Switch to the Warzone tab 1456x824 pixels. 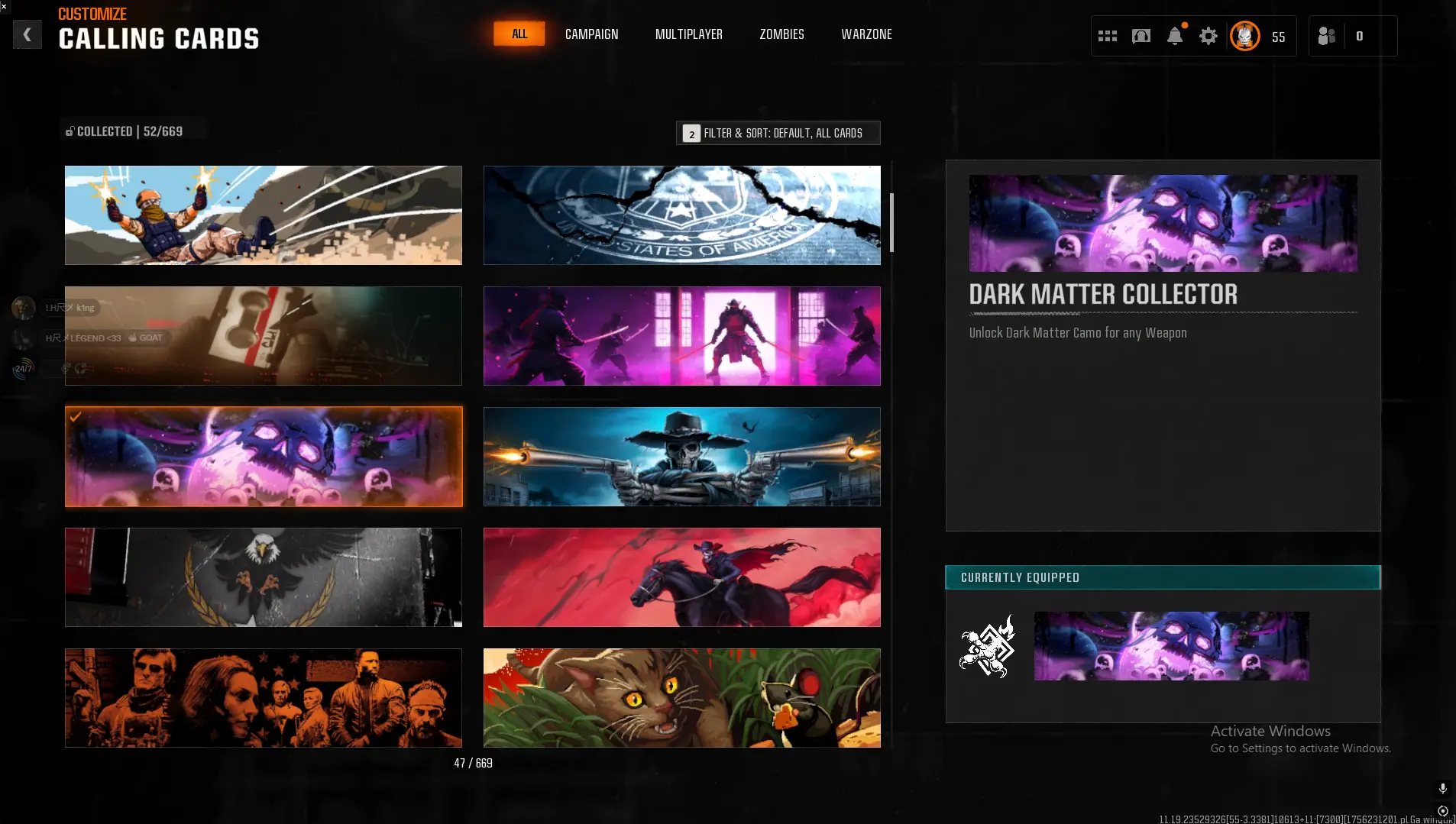point(867,34)
